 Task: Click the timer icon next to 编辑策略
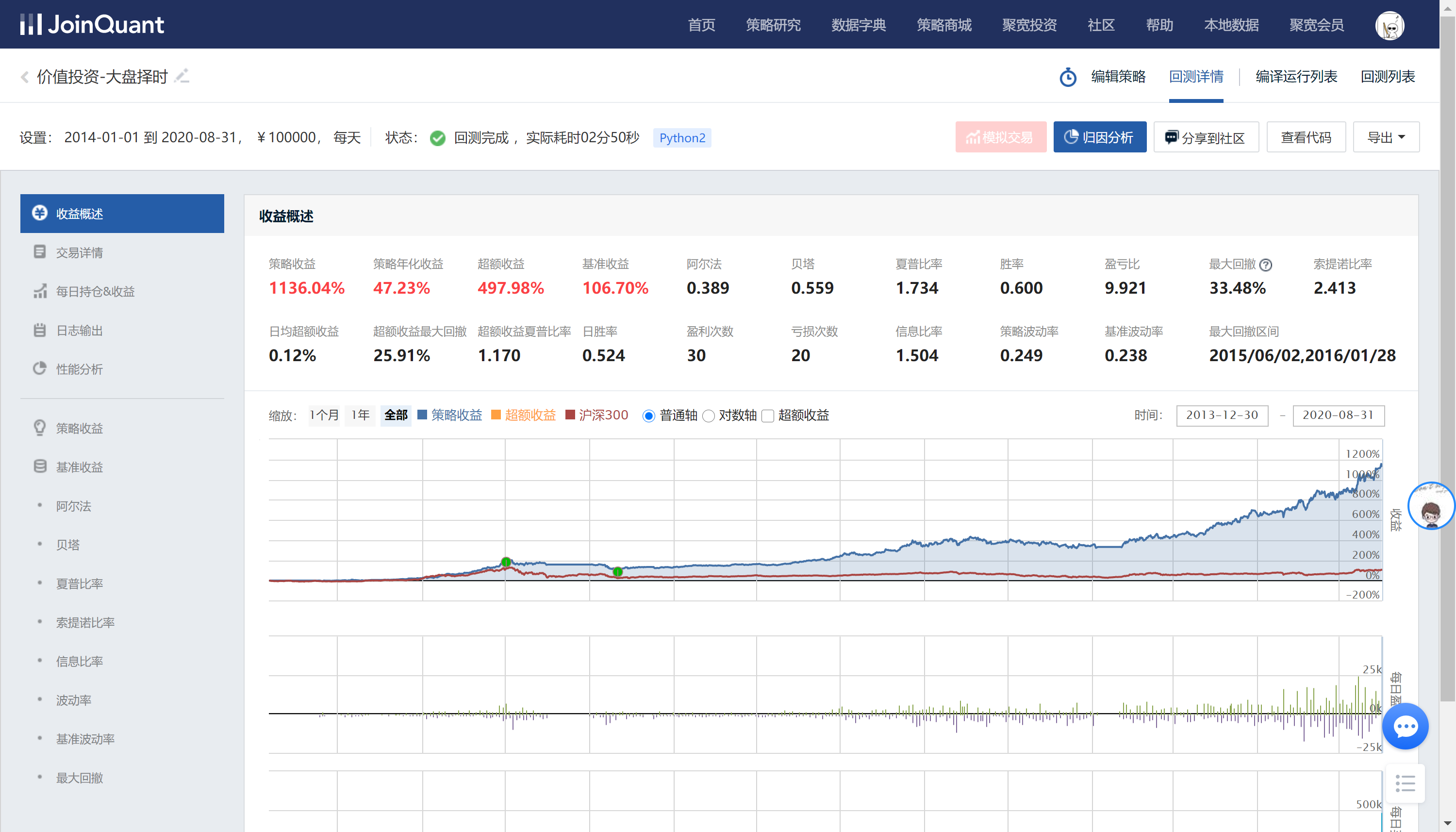pos(1068,77)
